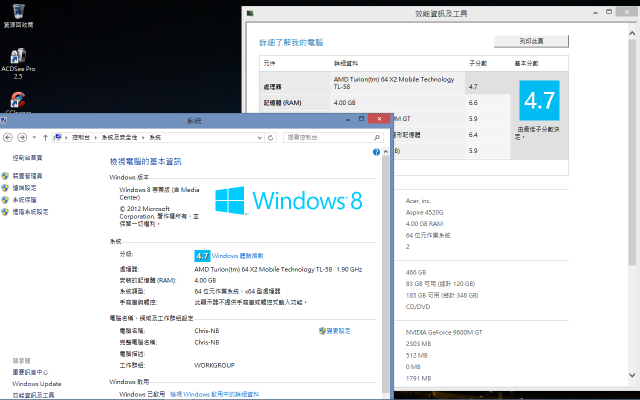This screenshot has width=640, height=400.
Task: Open 系統保護 link in sidebar
Action: pyautogui.click(x=24, y=200)
